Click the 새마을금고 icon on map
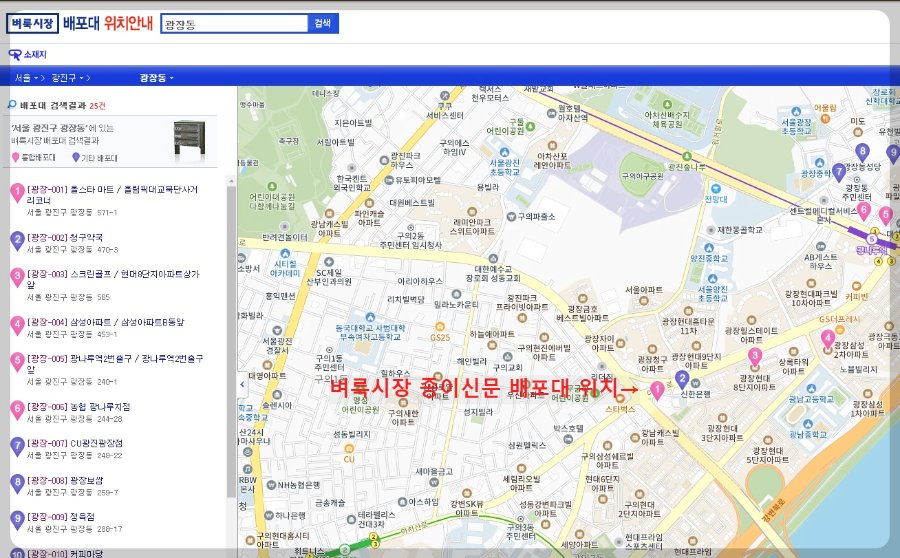900x558 pixels. coord(435,482)
